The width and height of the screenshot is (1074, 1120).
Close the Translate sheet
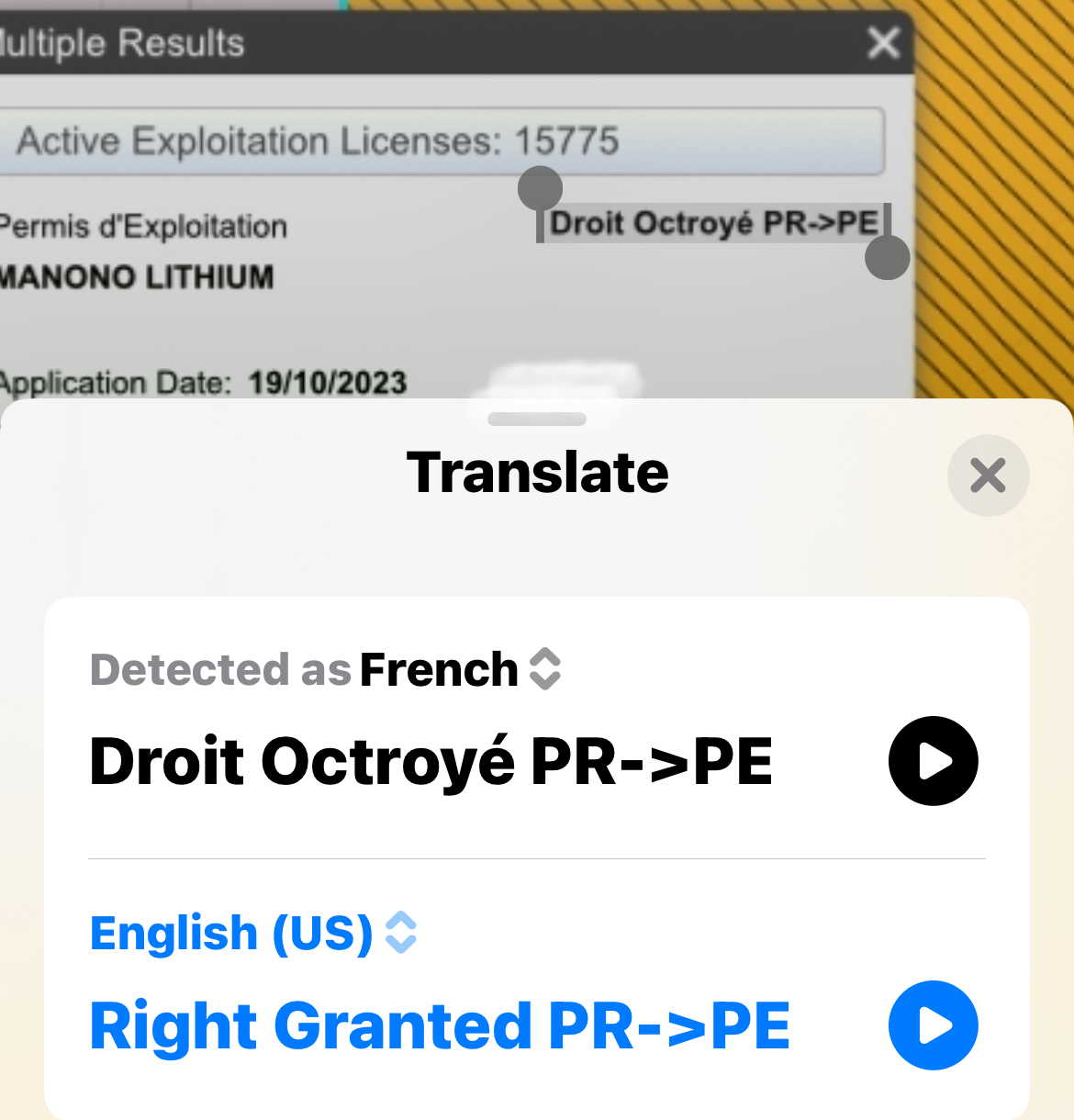[988, 476]
